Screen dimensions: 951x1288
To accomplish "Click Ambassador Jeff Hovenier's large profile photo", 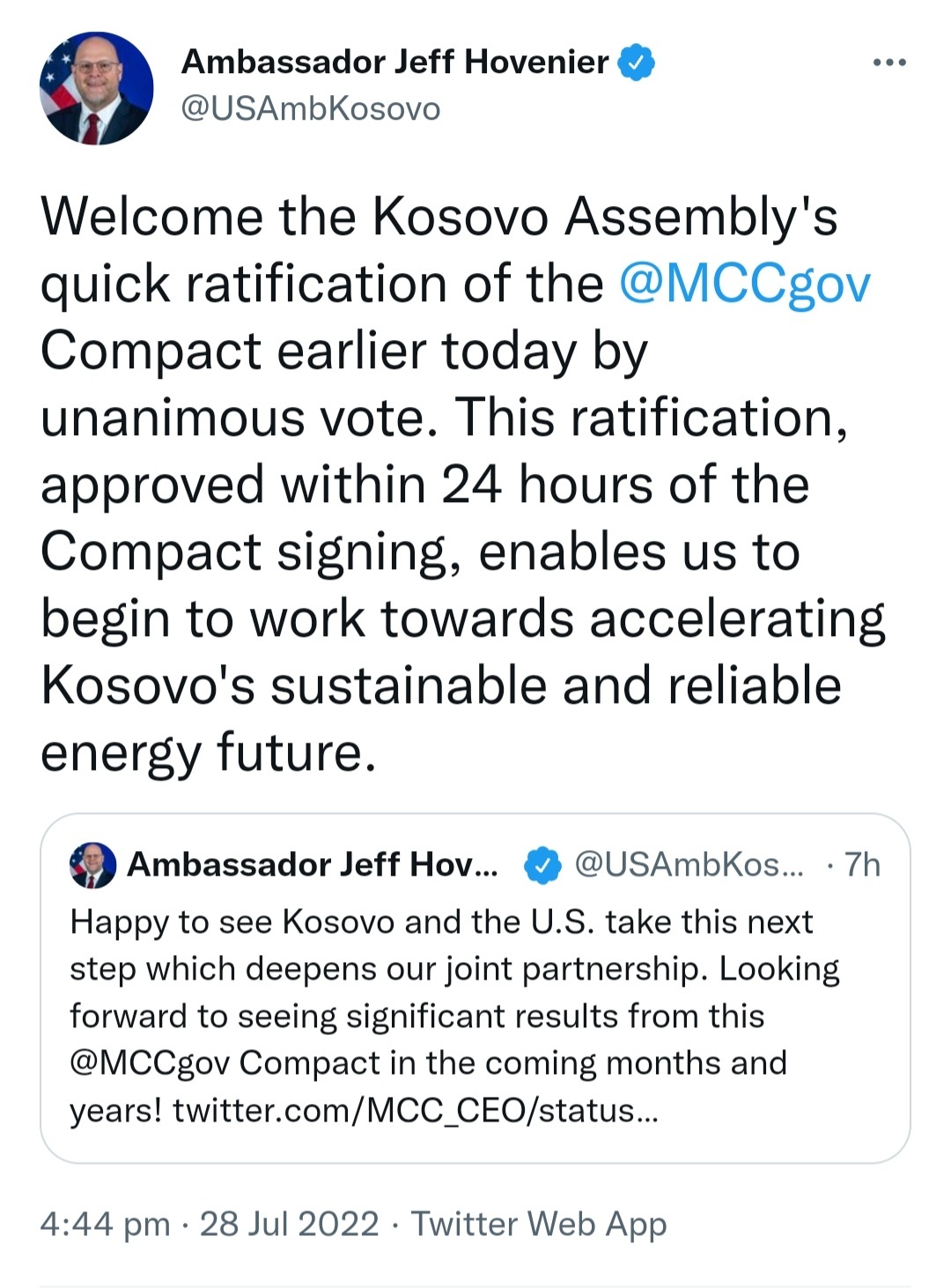I will pyautogui.click(x=97, y=88).
